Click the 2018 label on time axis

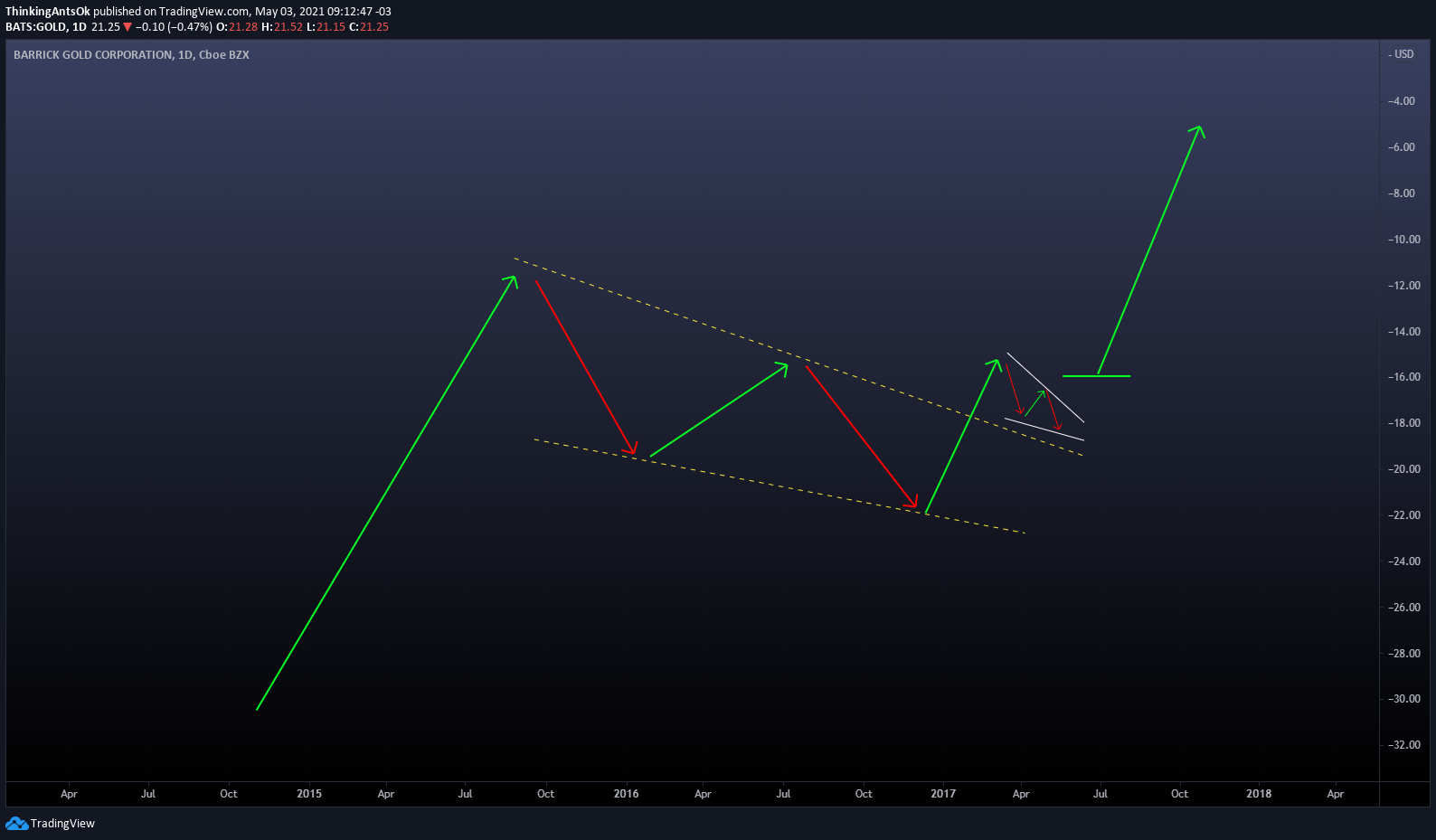1259,794
